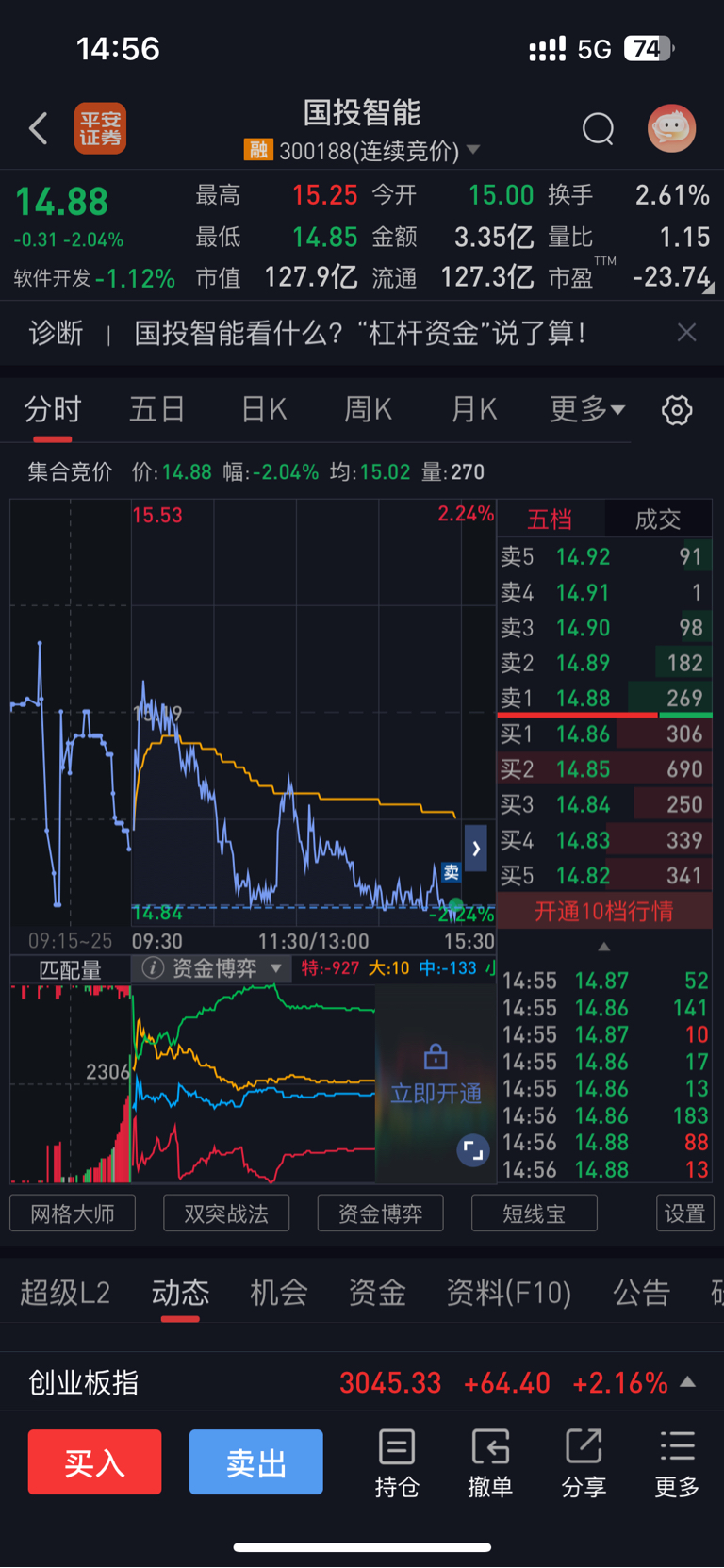This screenshot has width=724, height=1568.
Task: Select 买2 price 14.85 row
Action: pos(604,769)
